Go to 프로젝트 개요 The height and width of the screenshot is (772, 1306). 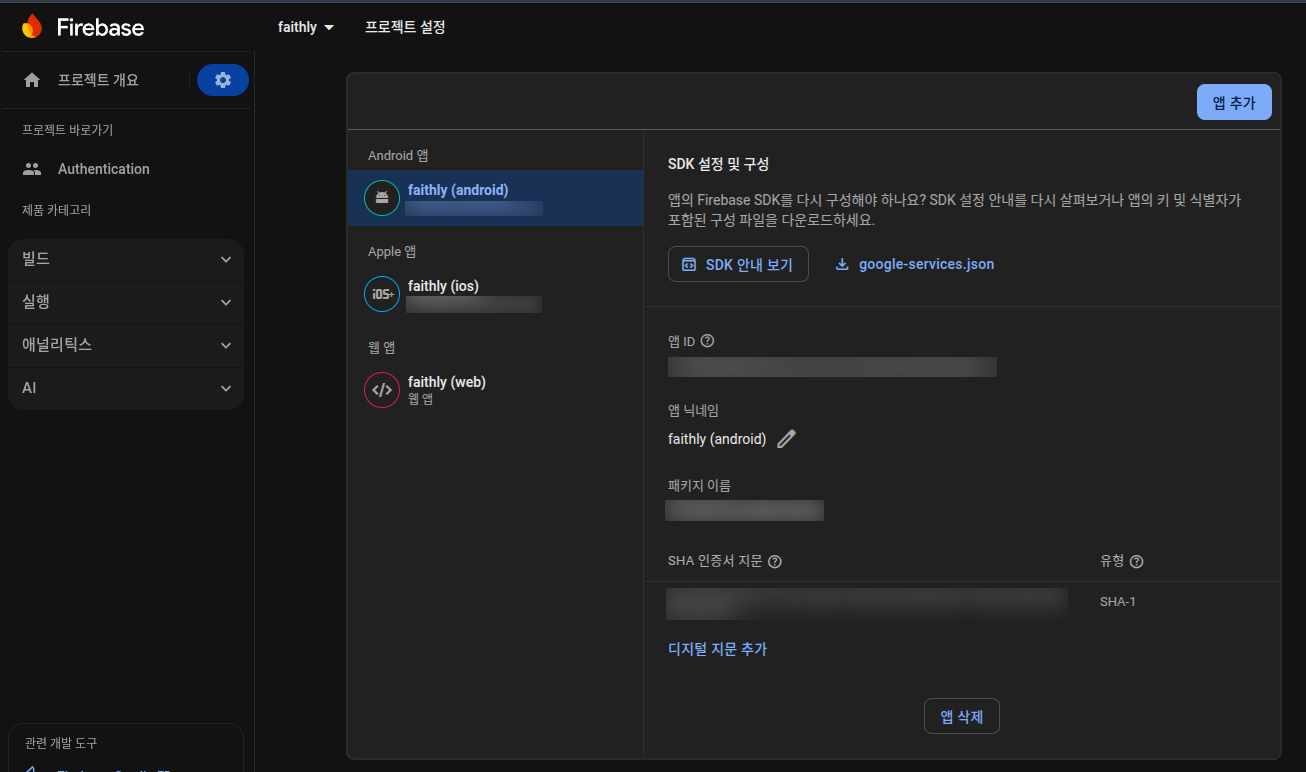click(x=98, y=80)
